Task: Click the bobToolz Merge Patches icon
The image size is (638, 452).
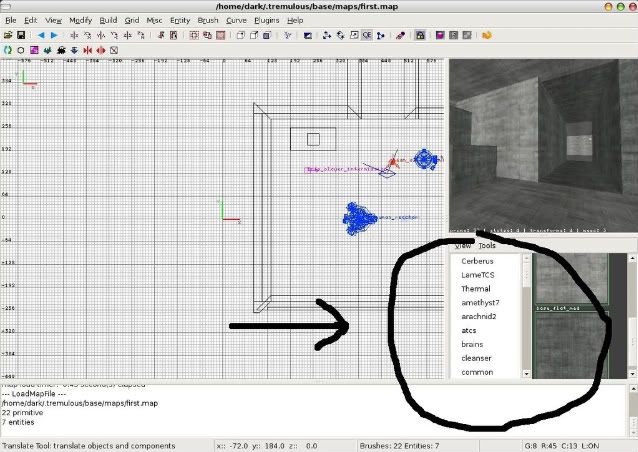Action: pyautogui.click(x=87, y=50)
